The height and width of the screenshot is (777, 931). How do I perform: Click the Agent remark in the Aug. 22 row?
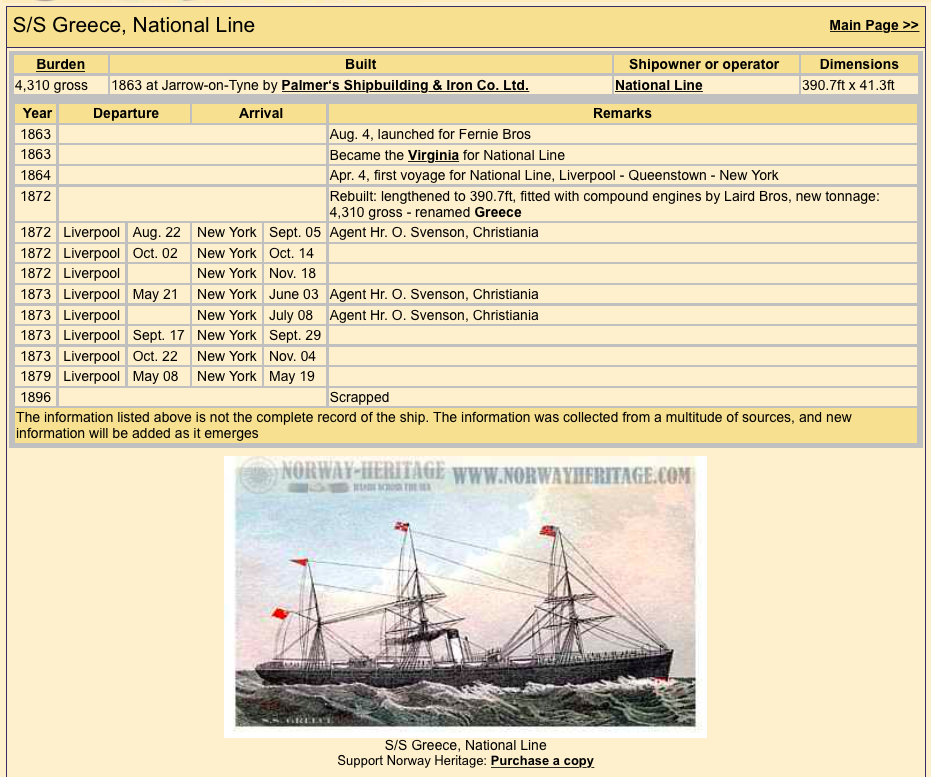pos(434,233)
